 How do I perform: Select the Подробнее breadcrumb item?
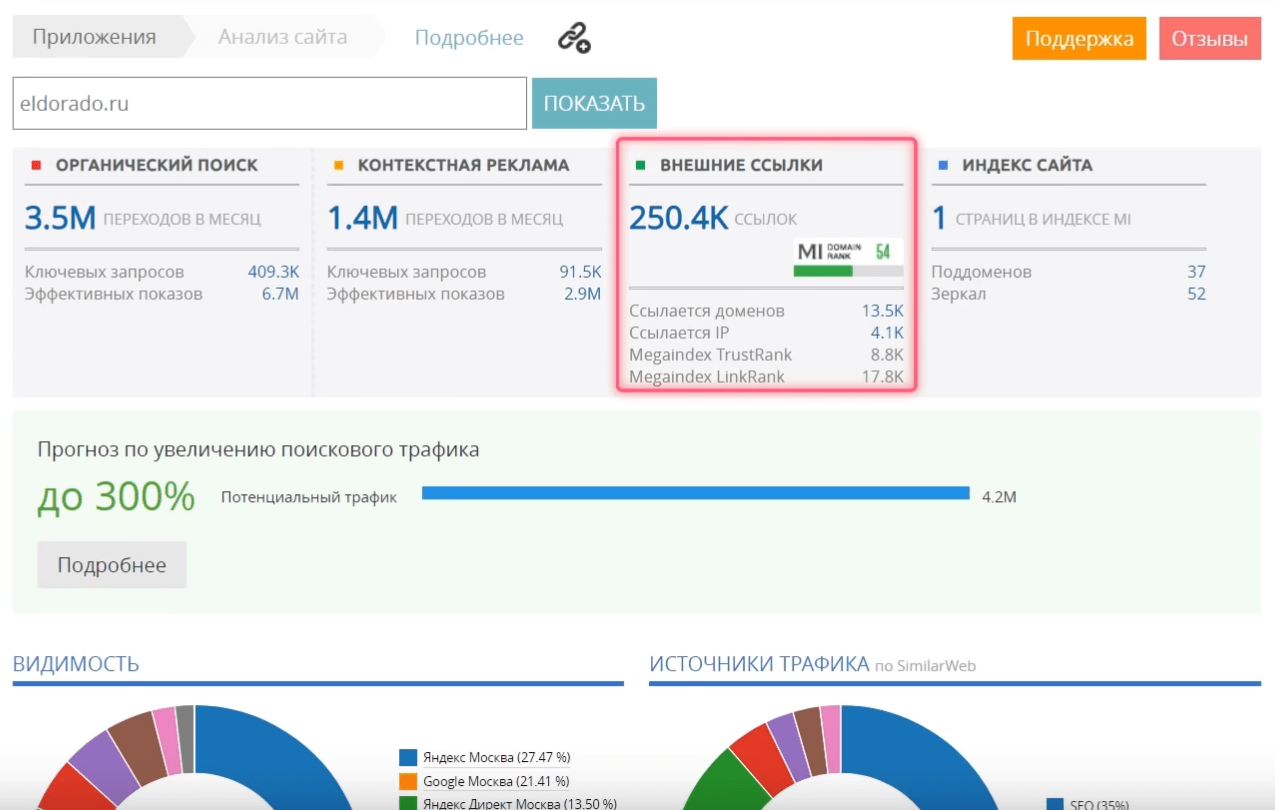(468, 38)
